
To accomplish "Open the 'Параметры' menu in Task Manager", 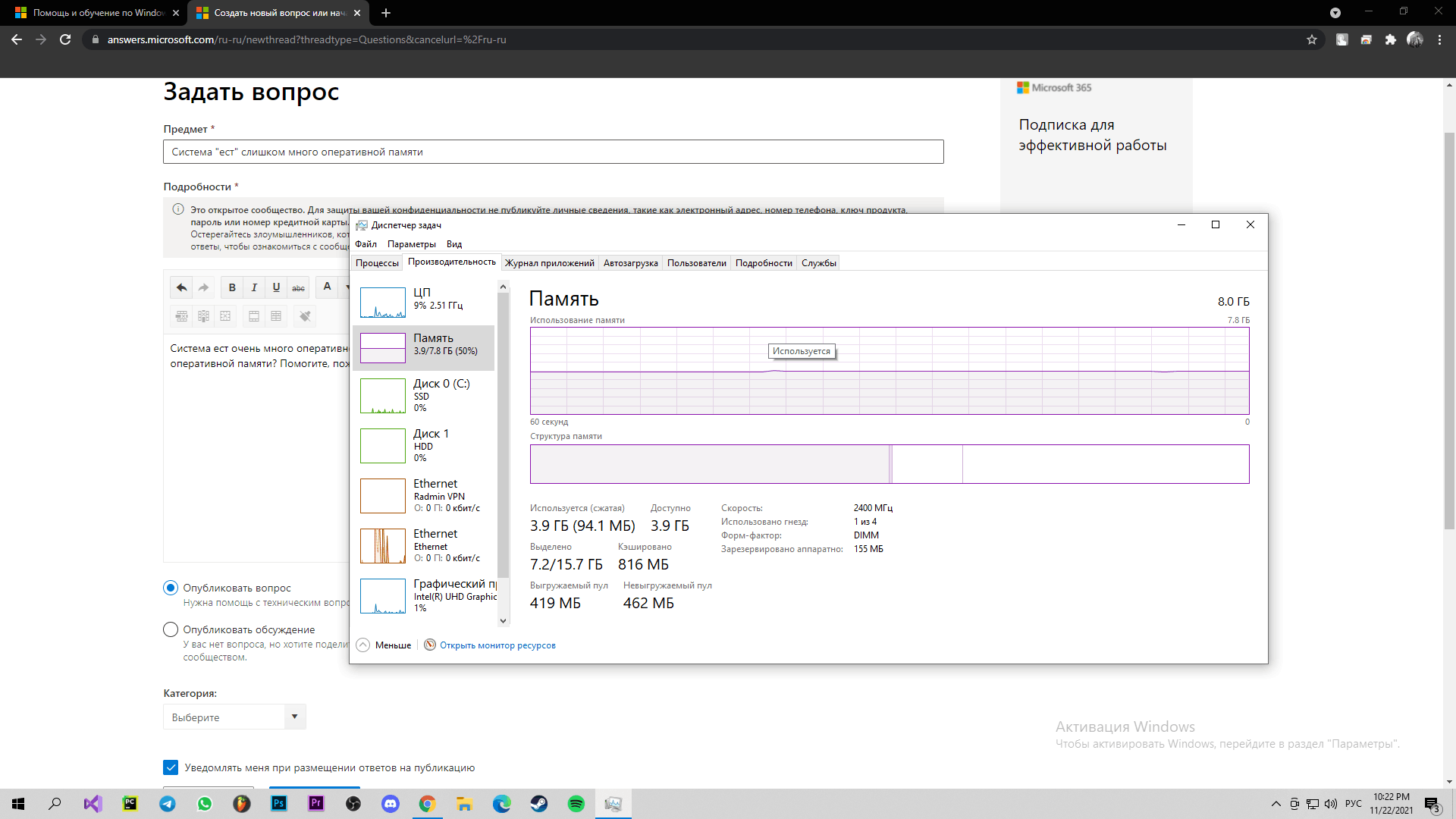I will point(412,244).
